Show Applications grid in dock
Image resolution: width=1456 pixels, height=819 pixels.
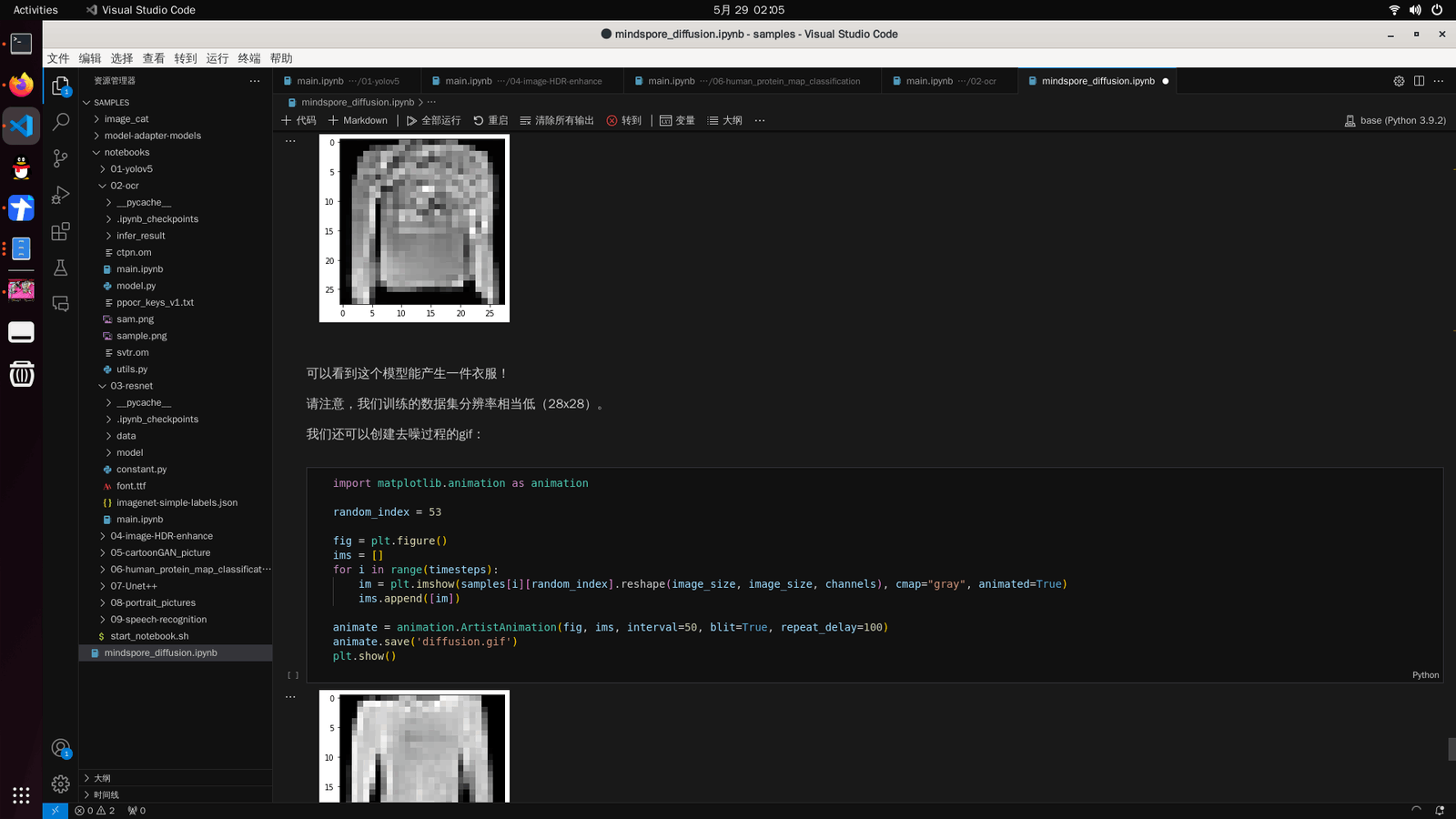click(21, 794)
